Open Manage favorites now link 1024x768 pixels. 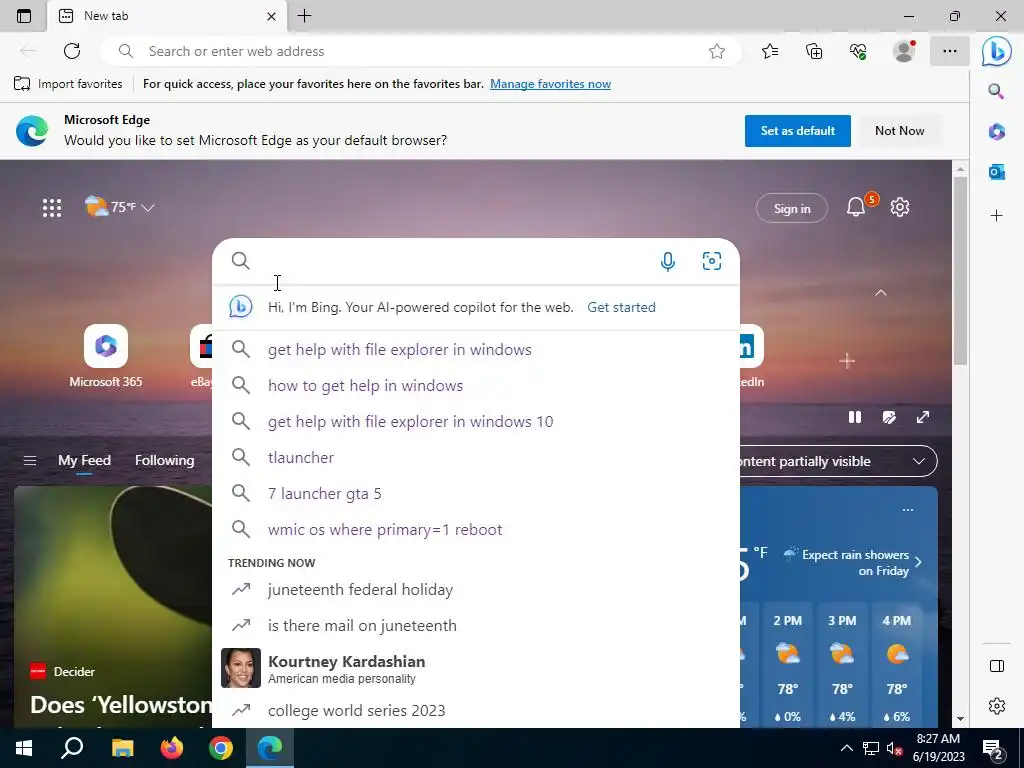pos(551,84)
